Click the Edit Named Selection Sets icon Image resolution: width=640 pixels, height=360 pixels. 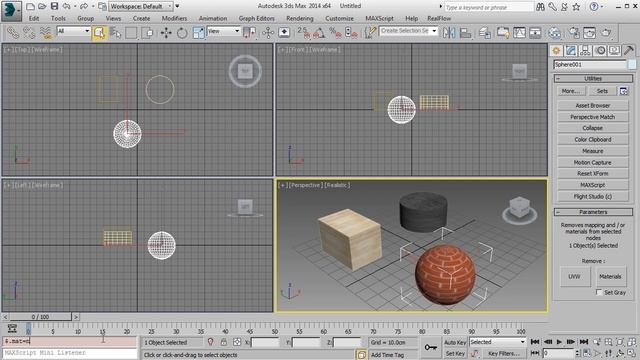coord(369,33)
